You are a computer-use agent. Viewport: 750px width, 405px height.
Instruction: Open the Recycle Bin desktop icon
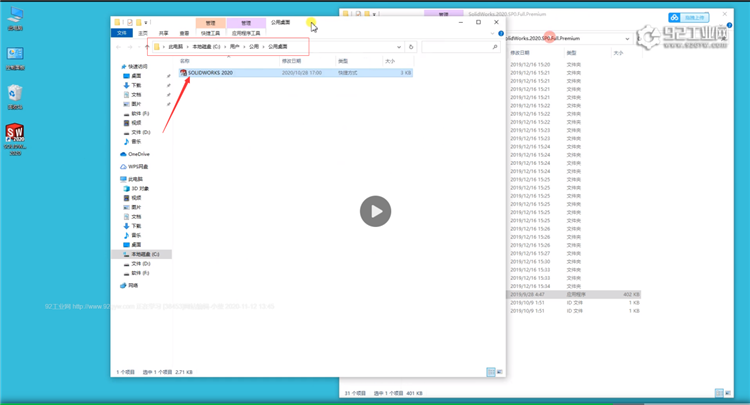(15, 97)
